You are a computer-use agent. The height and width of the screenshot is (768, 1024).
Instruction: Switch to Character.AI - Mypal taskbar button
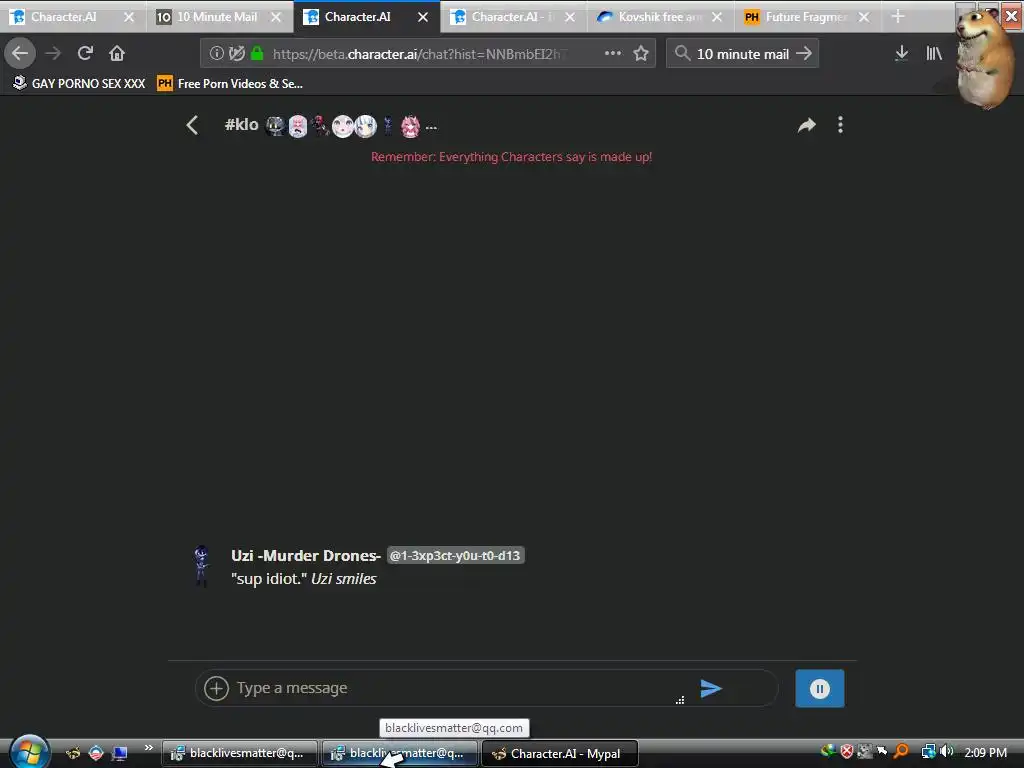click(560, 754)
